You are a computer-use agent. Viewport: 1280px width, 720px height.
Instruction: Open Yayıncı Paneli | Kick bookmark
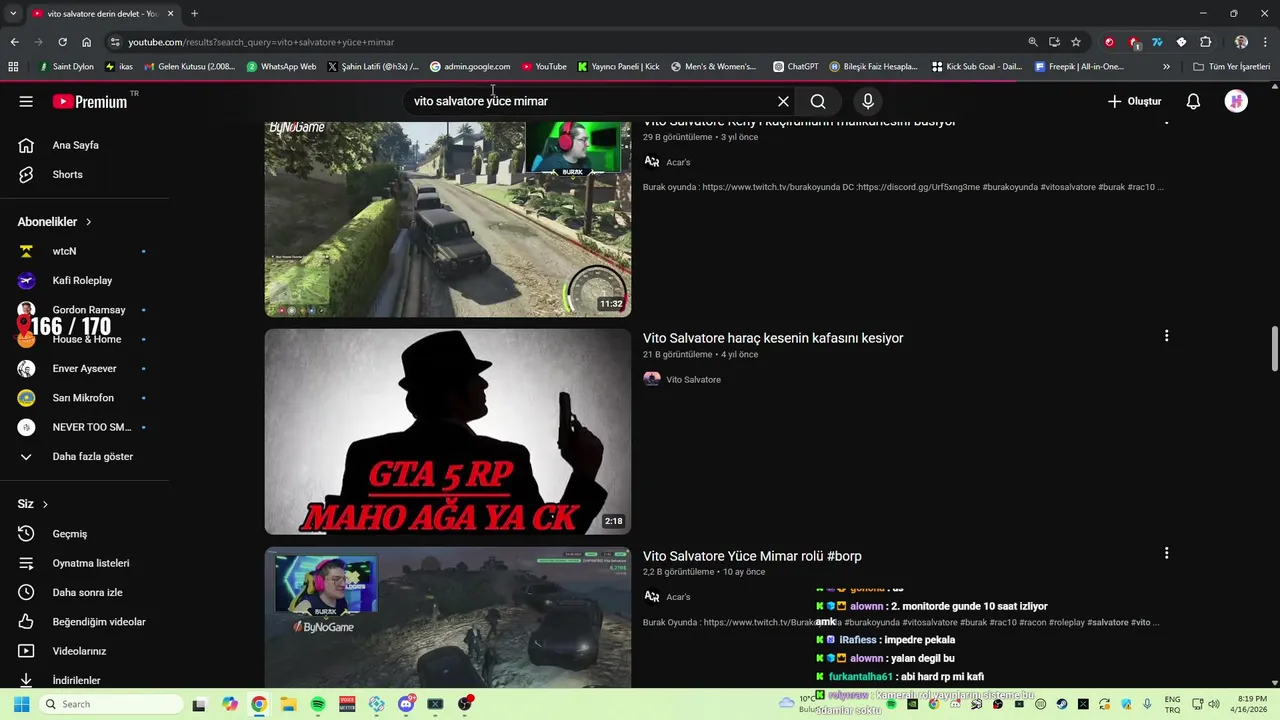(x=618, y=67)
